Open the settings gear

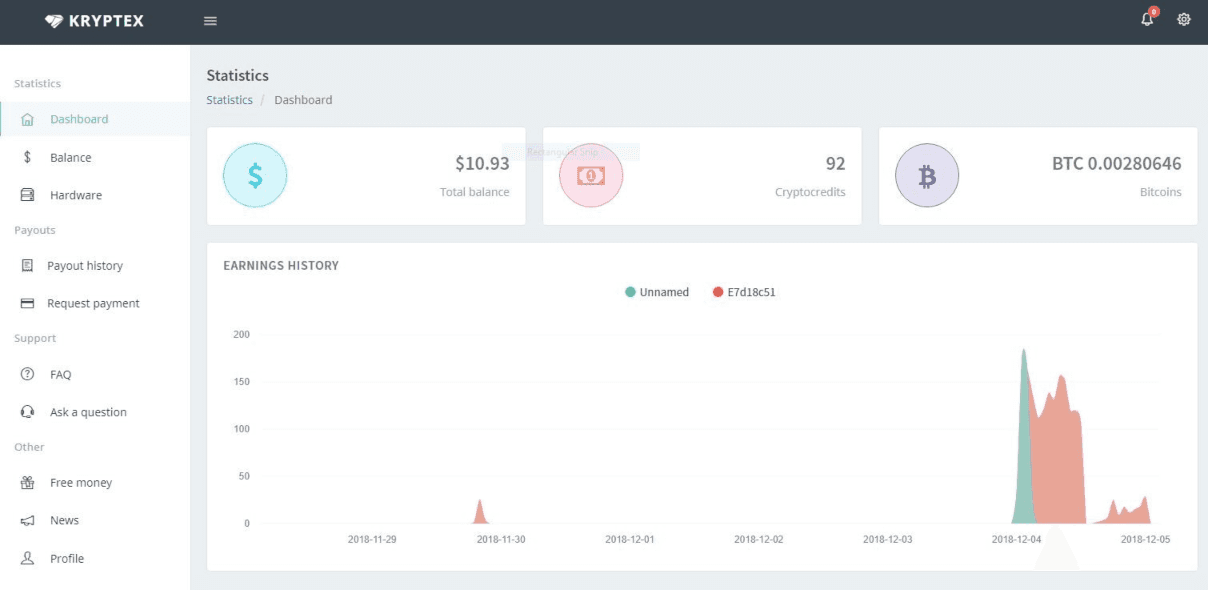pyautogui.click(x=1183, y=20)
